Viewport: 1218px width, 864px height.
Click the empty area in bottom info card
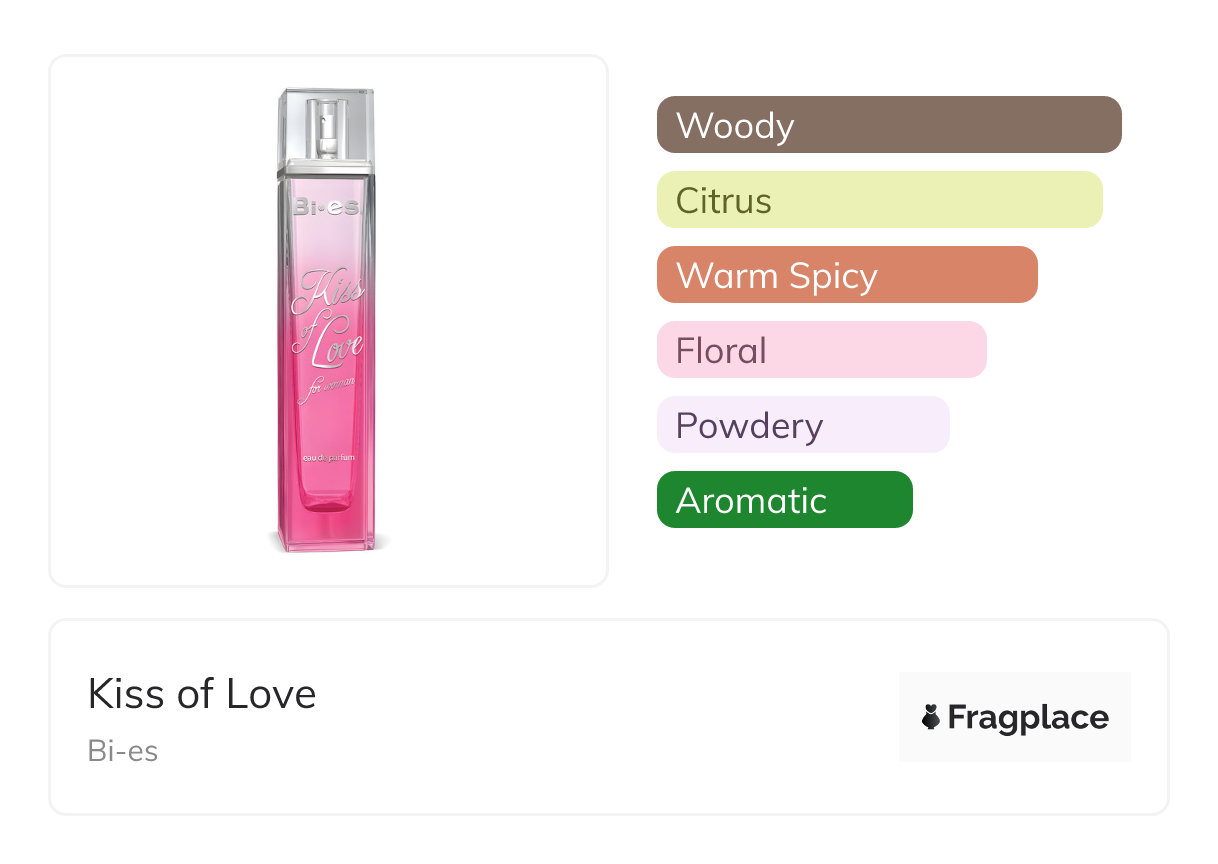click(600, 720)
